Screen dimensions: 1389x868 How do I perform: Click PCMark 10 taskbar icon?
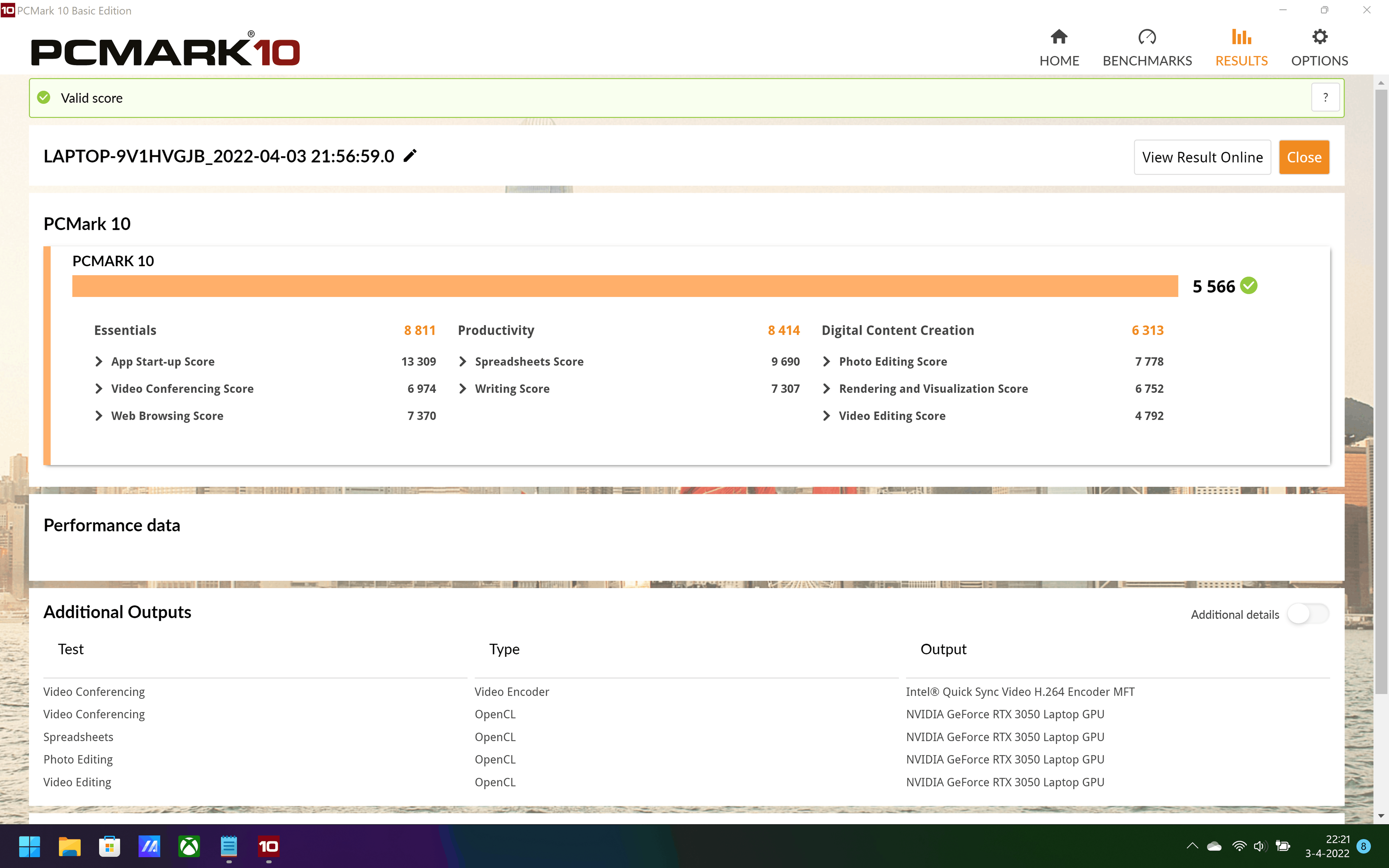click(269, 846)
